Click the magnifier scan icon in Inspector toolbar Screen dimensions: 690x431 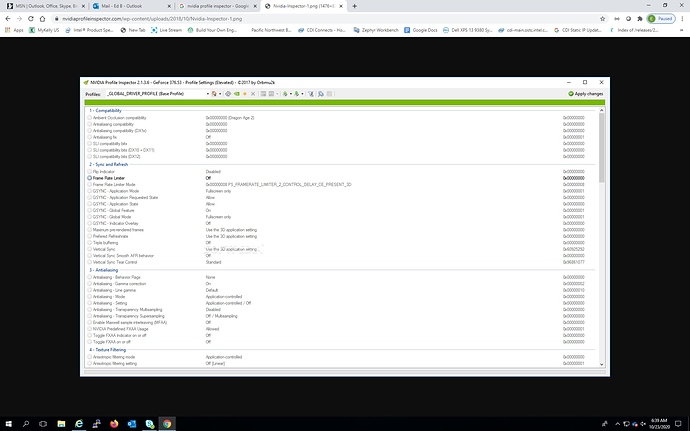[x=320, y=94]
